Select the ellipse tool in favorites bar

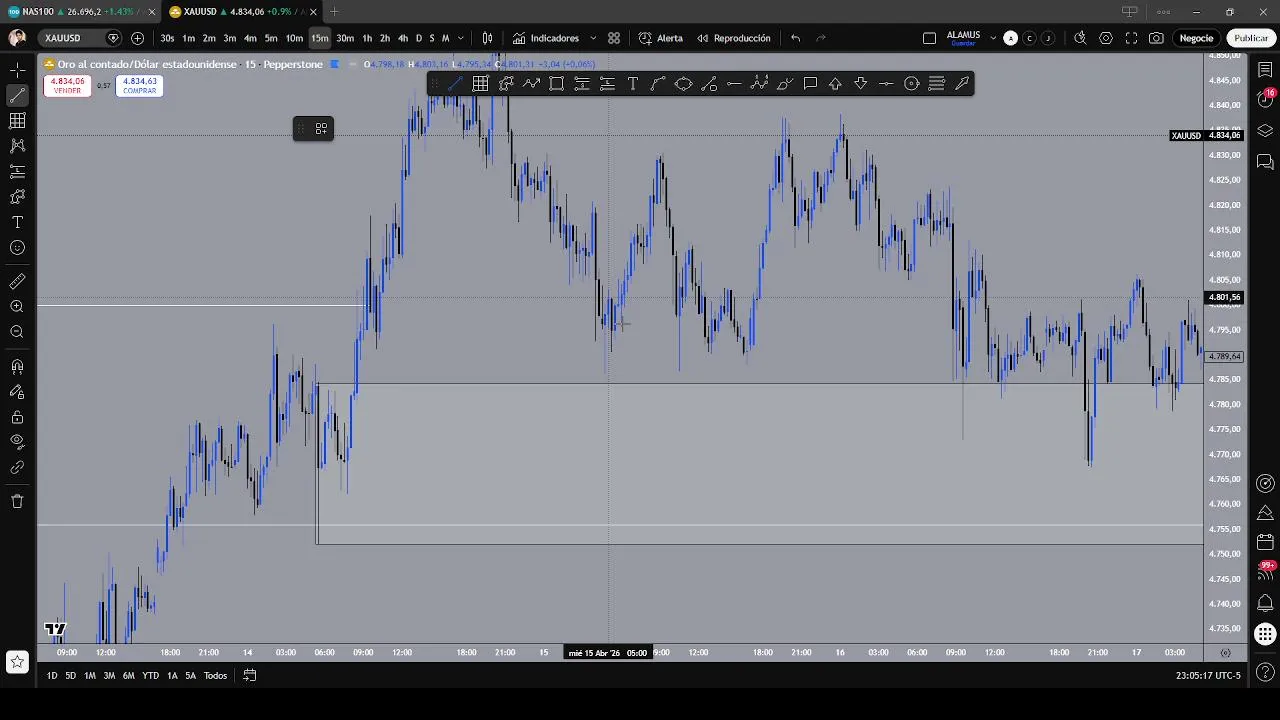(x=683, y=84)
